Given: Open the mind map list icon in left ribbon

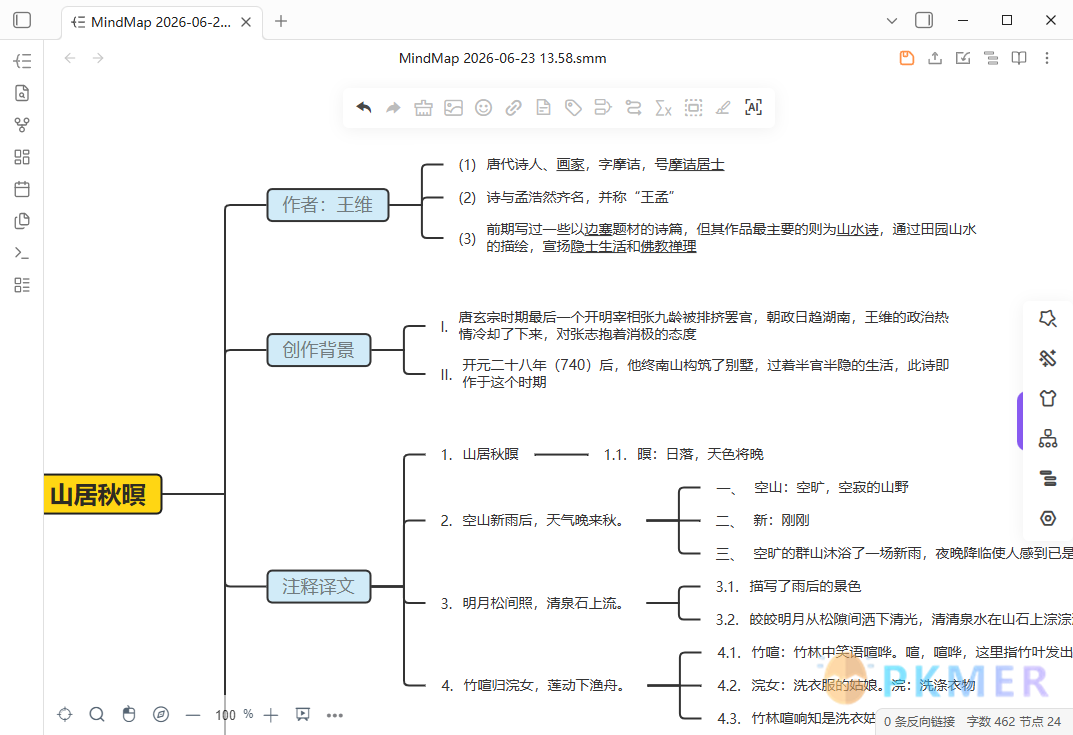Looking at the screenshot, I should (x=22, y=61).
